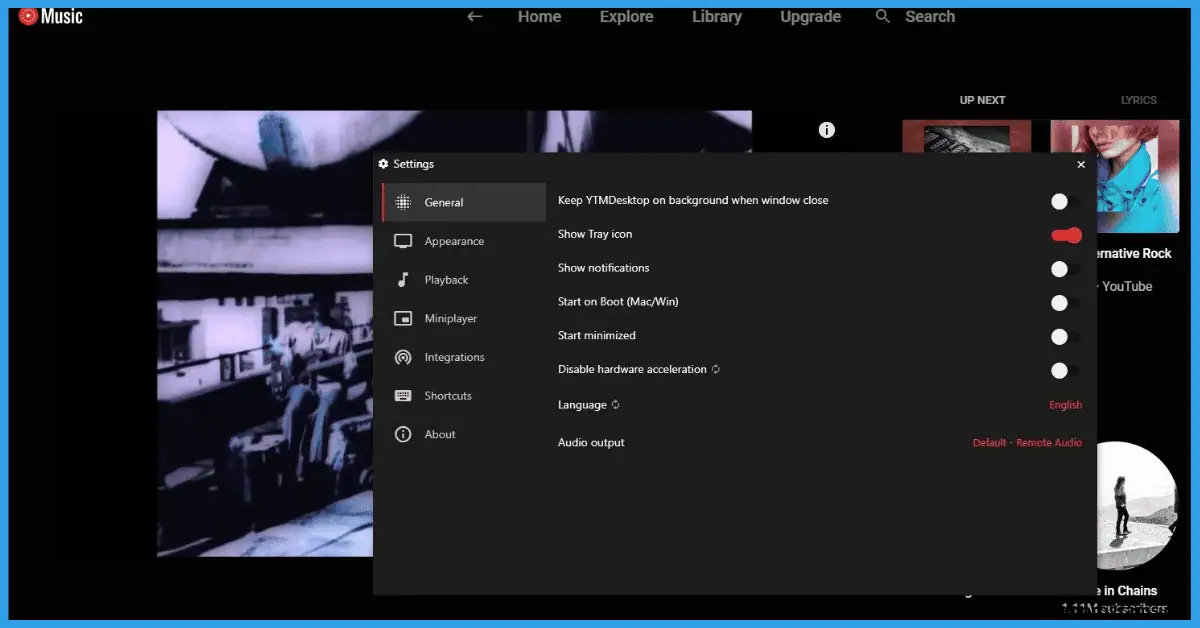Screen dimensions: 1200x628
Task: Open the English language dropdown
Action: 1065,405
